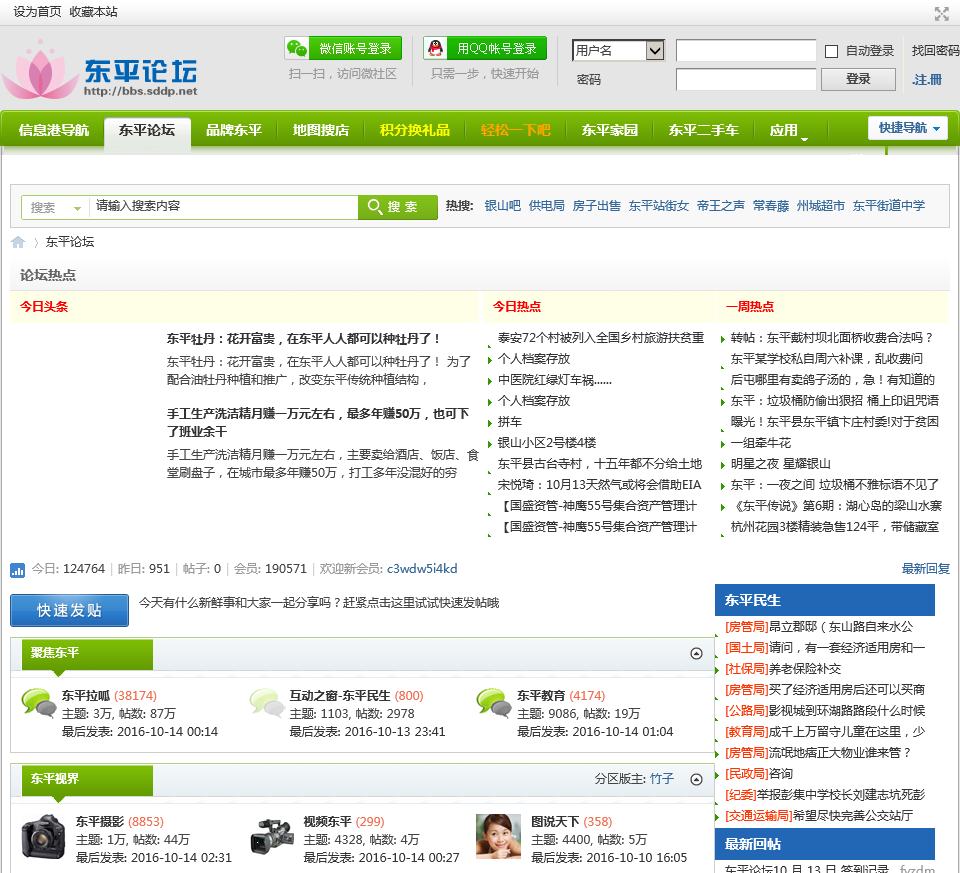Toggle the 自动登录 checkbox
960x873 pixels.
pyautogui.click(x=831, y=51)
